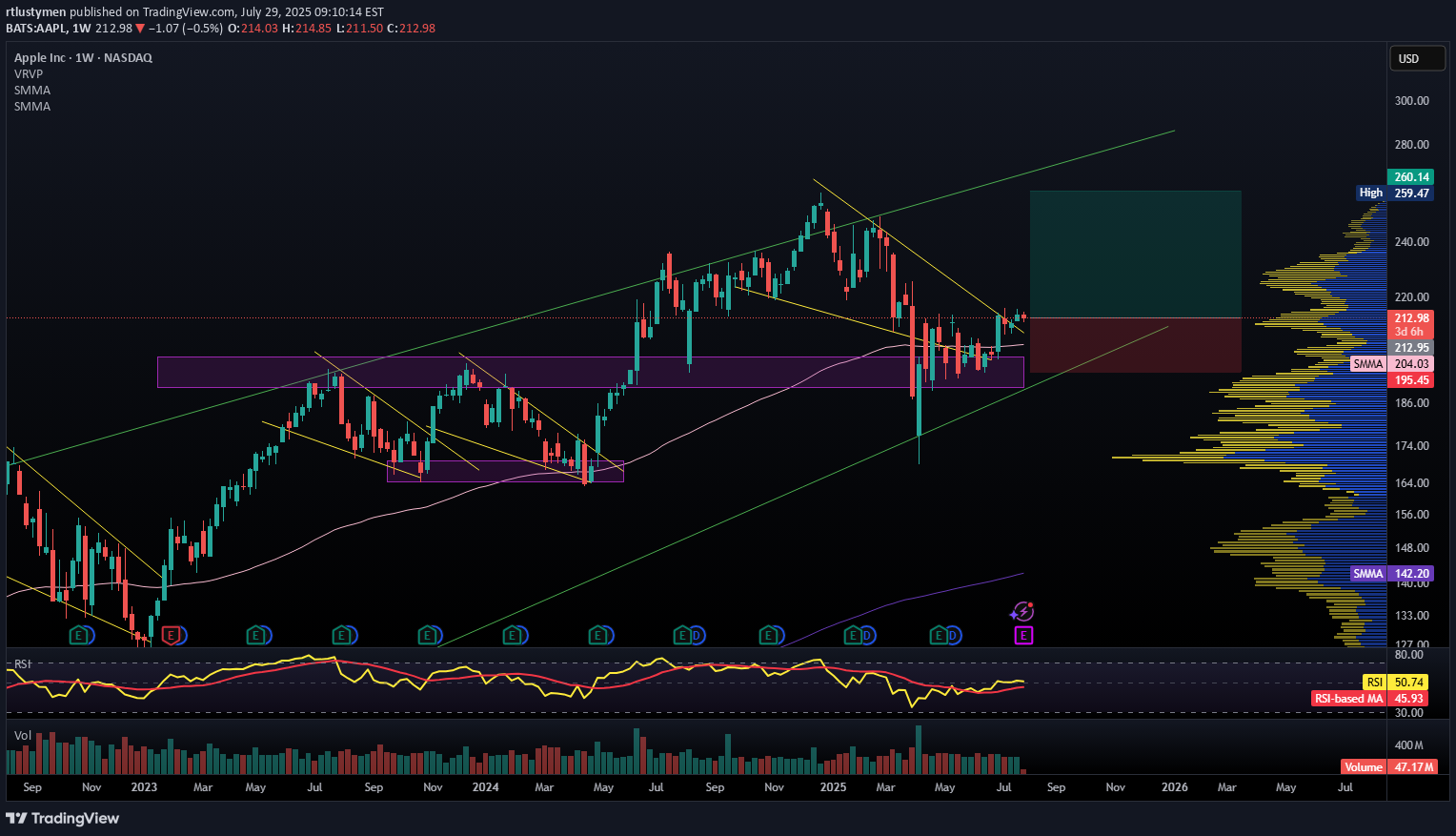Open the purple upcoming earnings marker

coord(1023,635)
